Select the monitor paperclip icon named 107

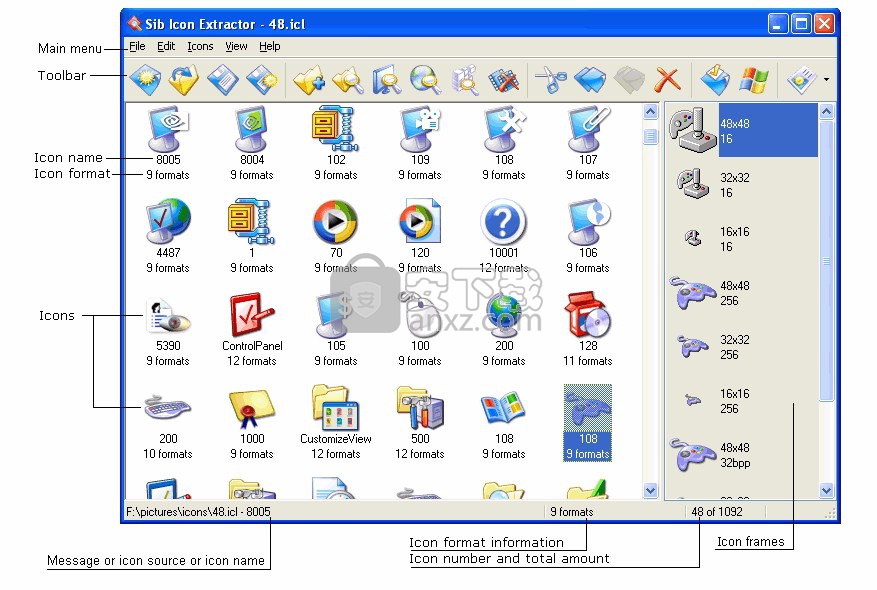[x=588, y=143]
